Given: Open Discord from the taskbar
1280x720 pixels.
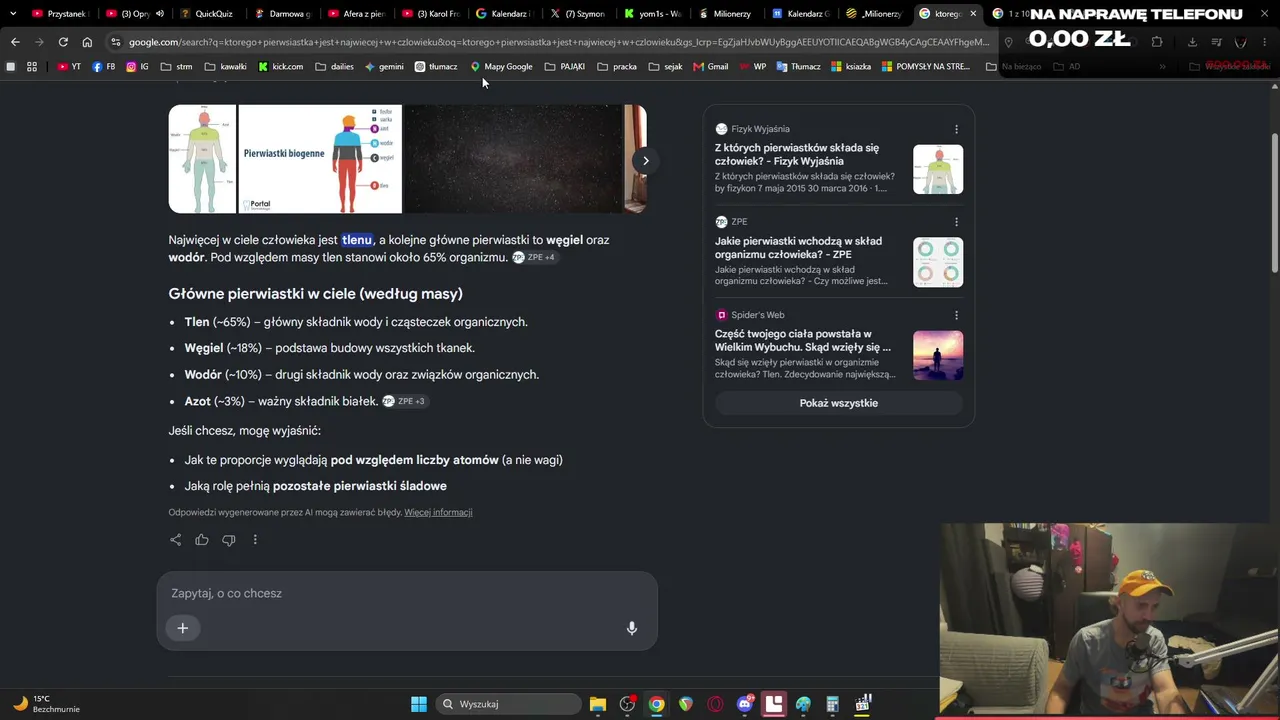Looking at the screenshot, I should [745, 704].
